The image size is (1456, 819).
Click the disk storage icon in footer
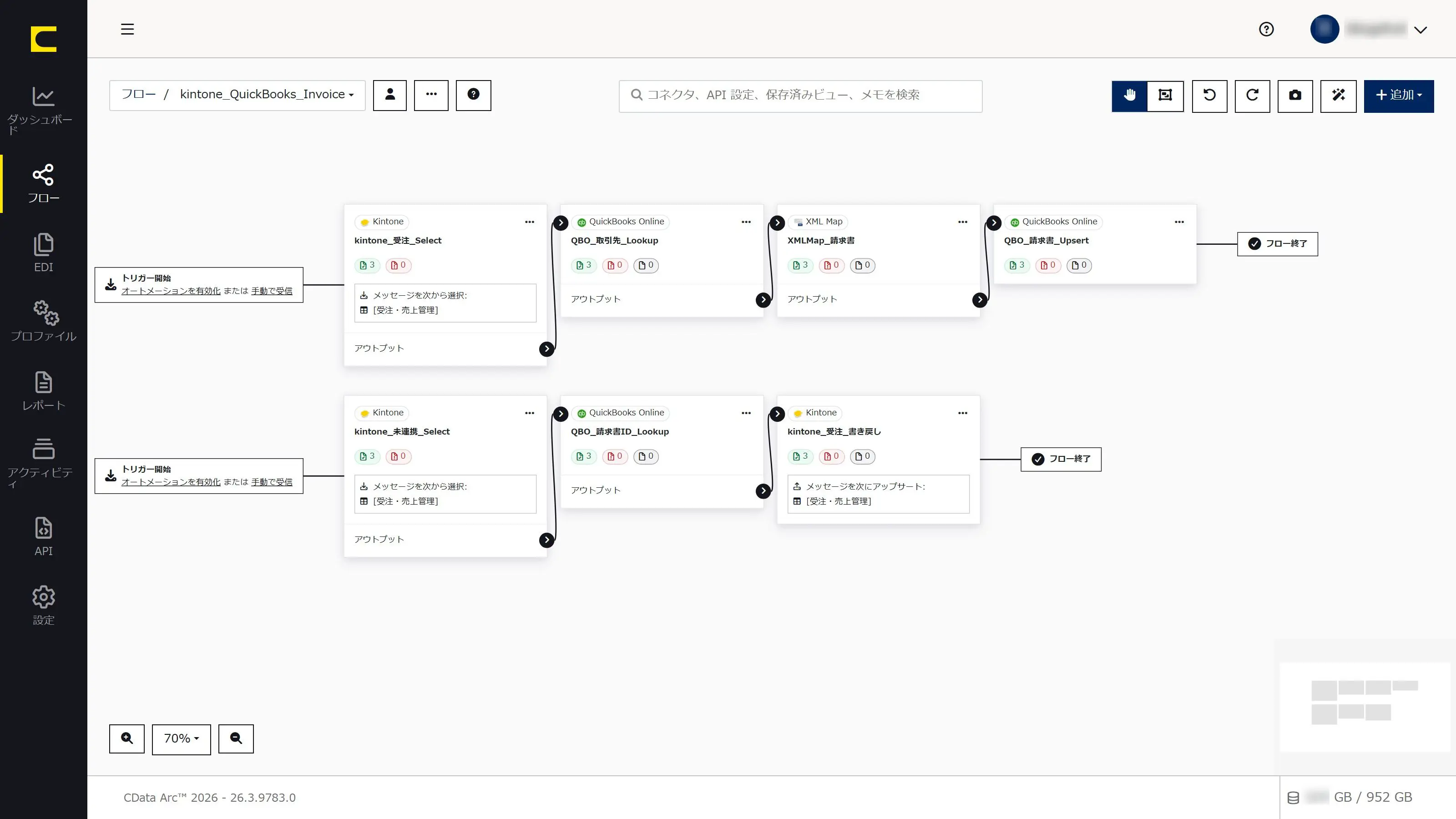click(1293, 798)
